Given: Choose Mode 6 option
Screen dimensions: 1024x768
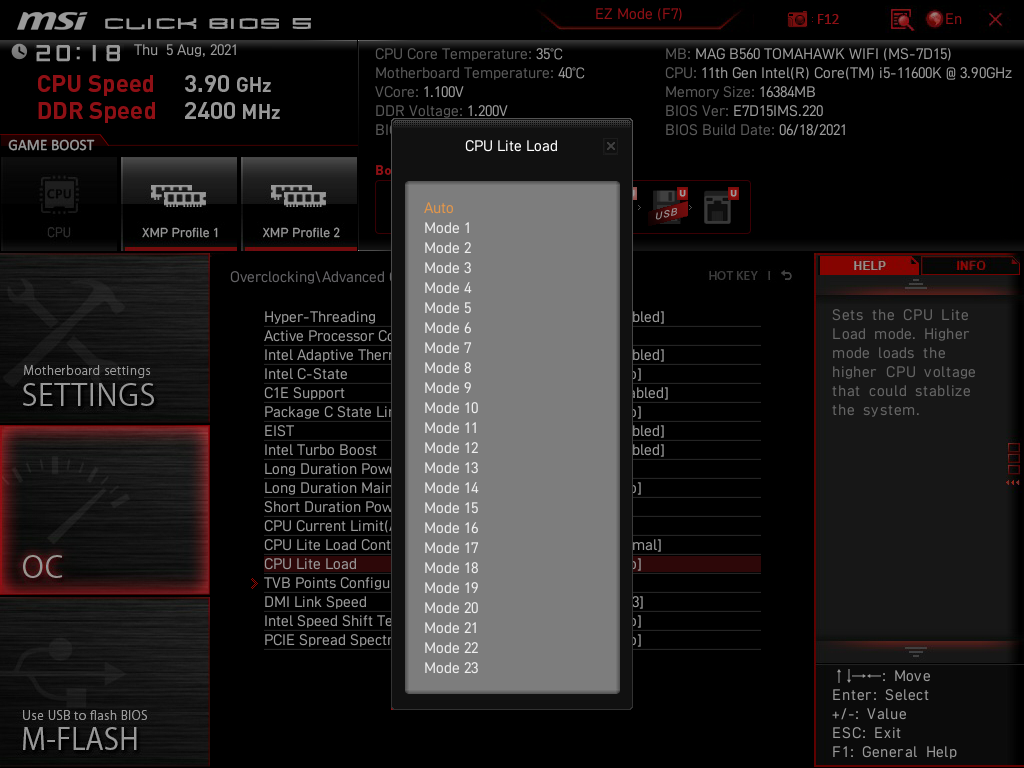Looking at the screenshot, I should [447, 328].
